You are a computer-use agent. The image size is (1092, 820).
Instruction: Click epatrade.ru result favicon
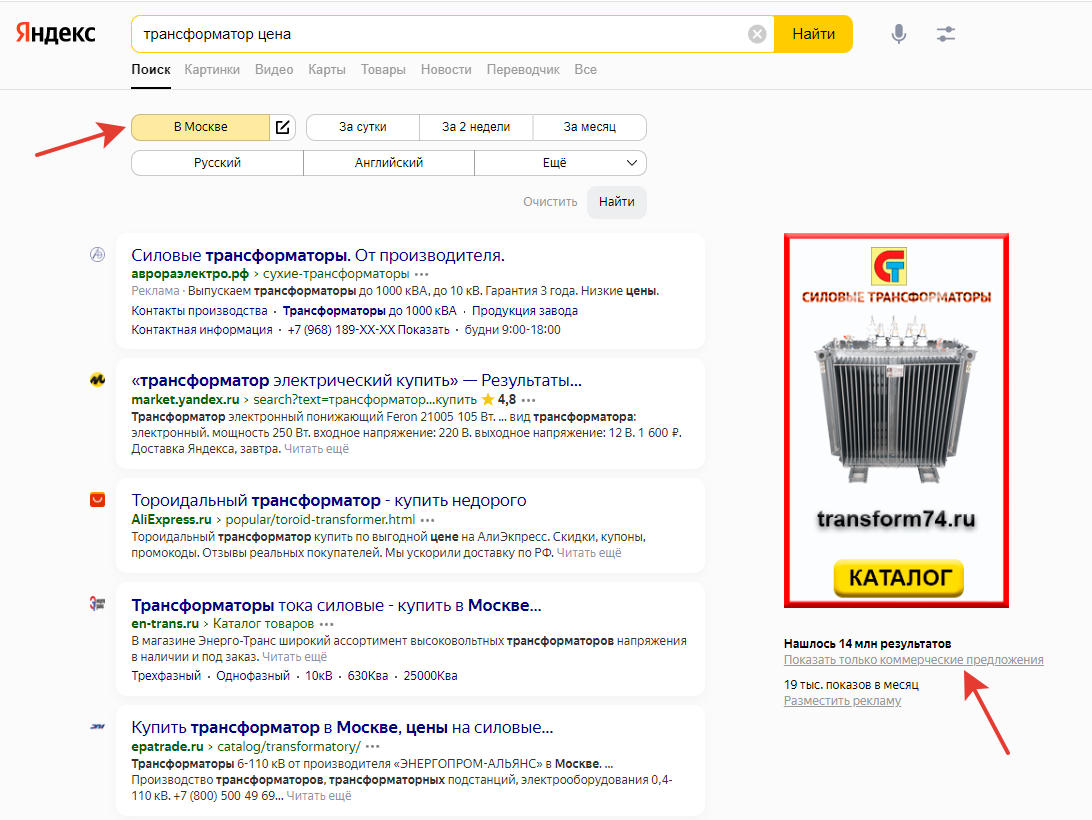point(98,726)
